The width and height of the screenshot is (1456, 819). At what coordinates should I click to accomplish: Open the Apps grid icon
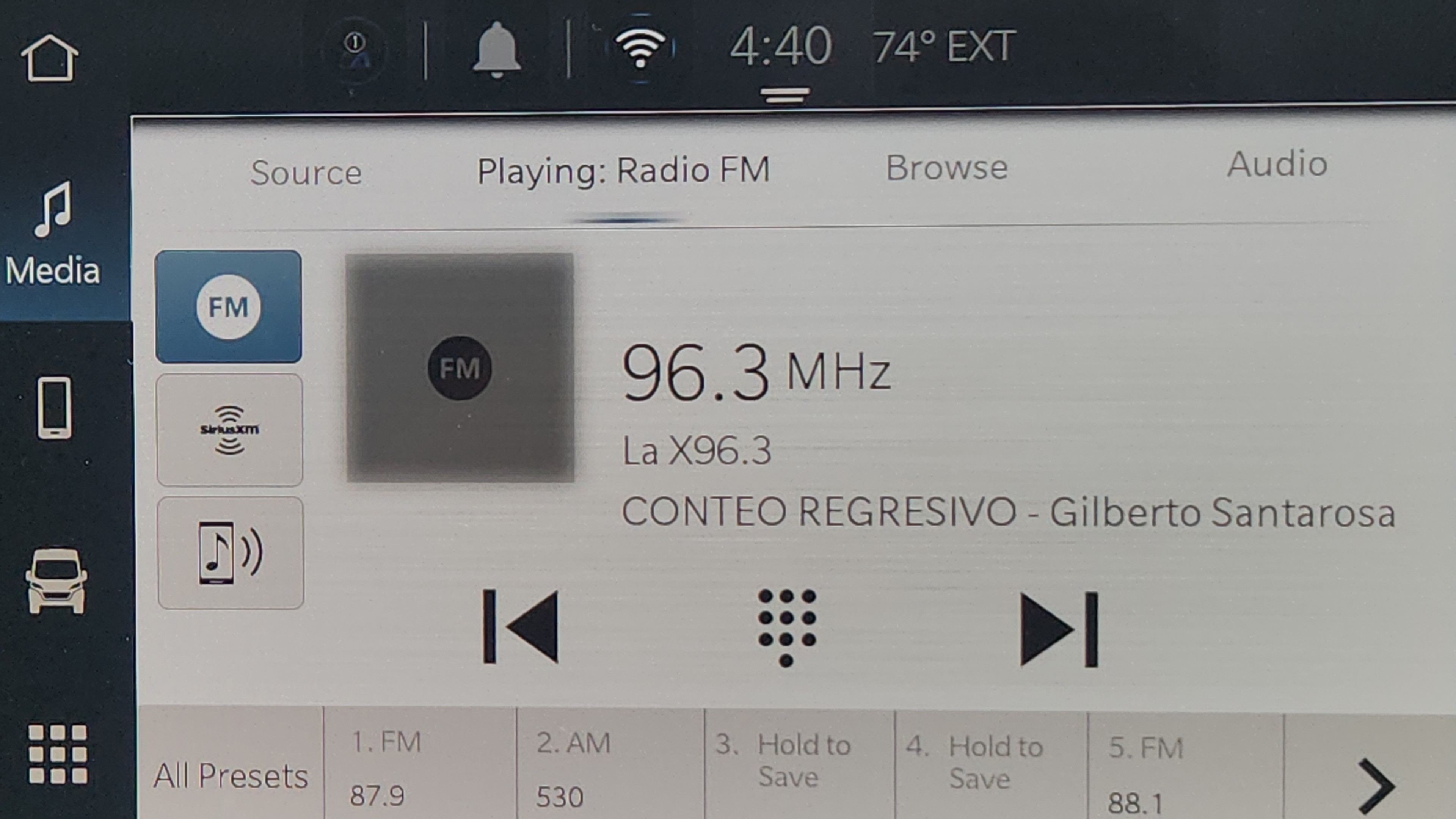tap(58, 754)
